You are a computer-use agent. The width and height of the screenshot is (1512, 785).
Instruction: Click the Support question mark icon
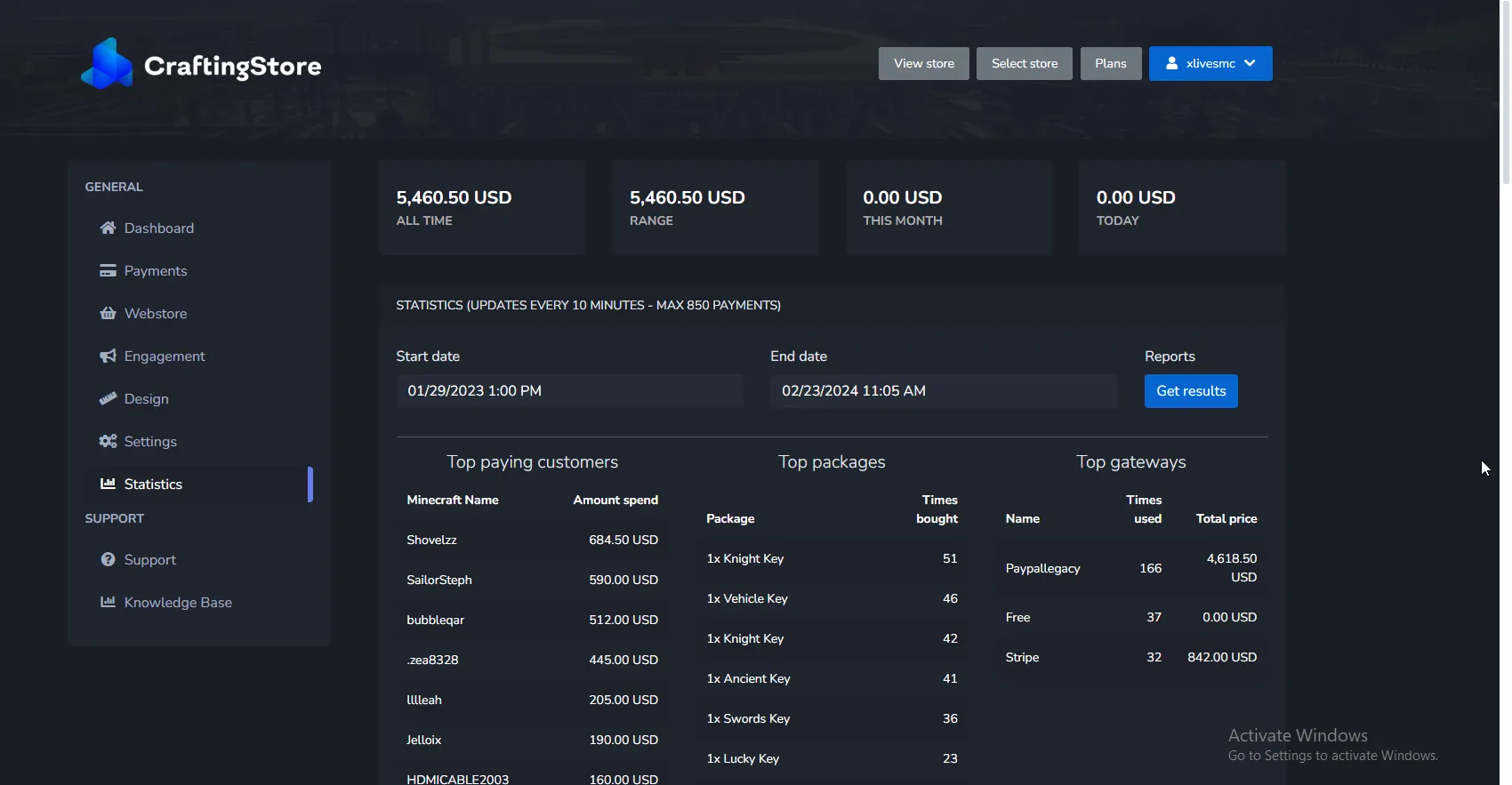108,559
